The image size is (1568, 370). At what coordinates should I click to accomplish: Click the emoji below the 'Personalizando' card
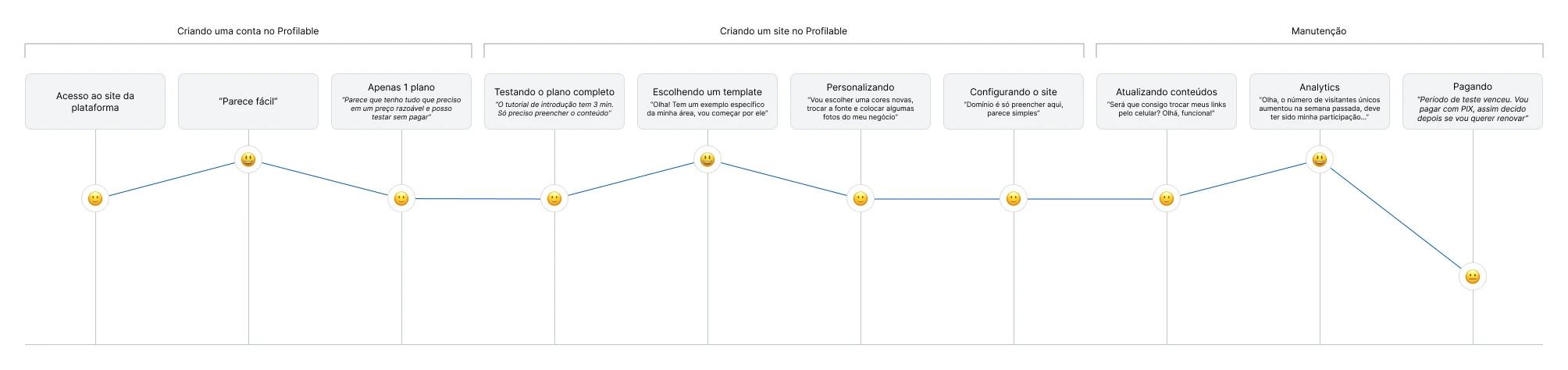[x=861, y=199]
